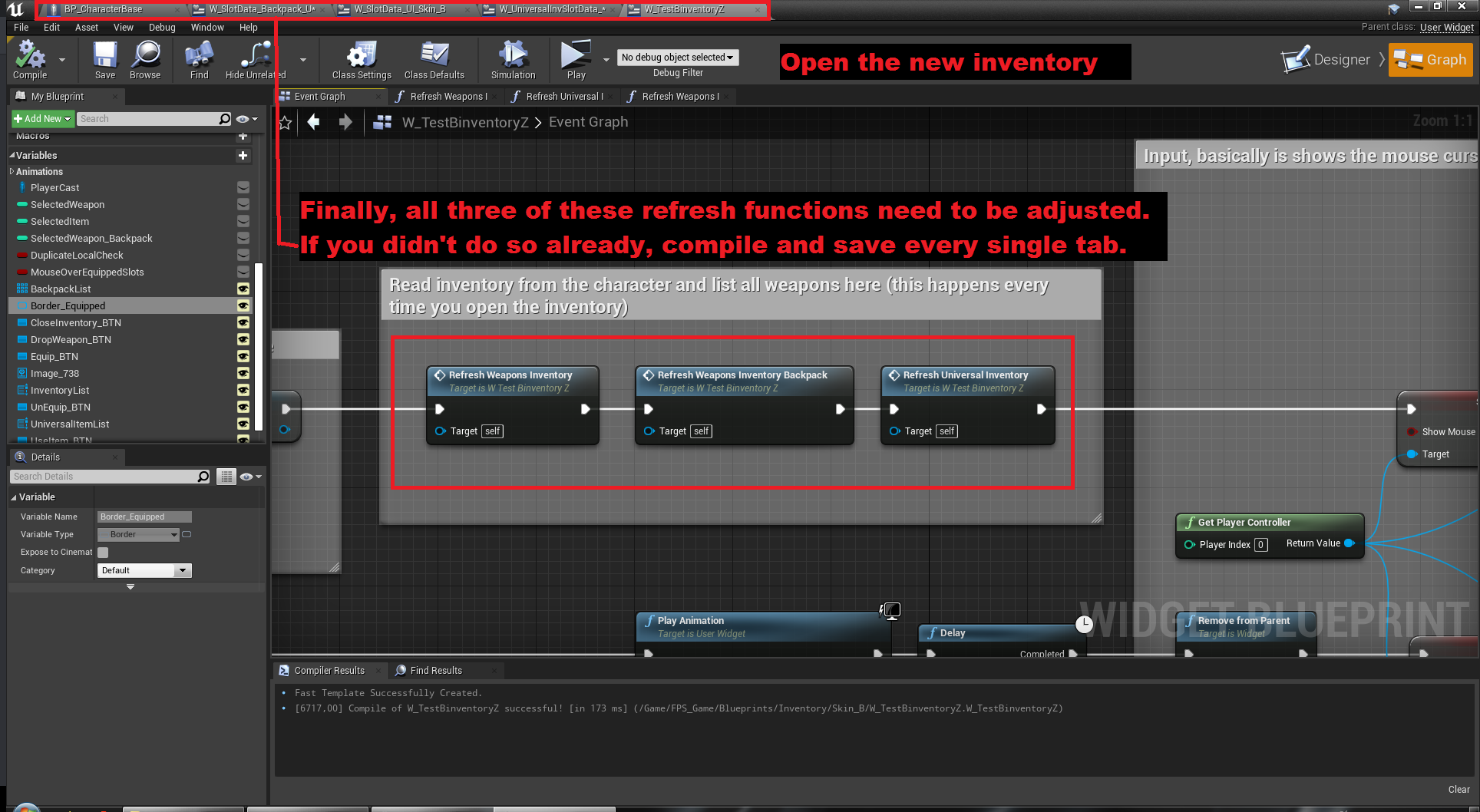Viewport: 1480px width, 812px height.
Task: Start Simulation from the toolbar
Action: click(x=513, y=60)
